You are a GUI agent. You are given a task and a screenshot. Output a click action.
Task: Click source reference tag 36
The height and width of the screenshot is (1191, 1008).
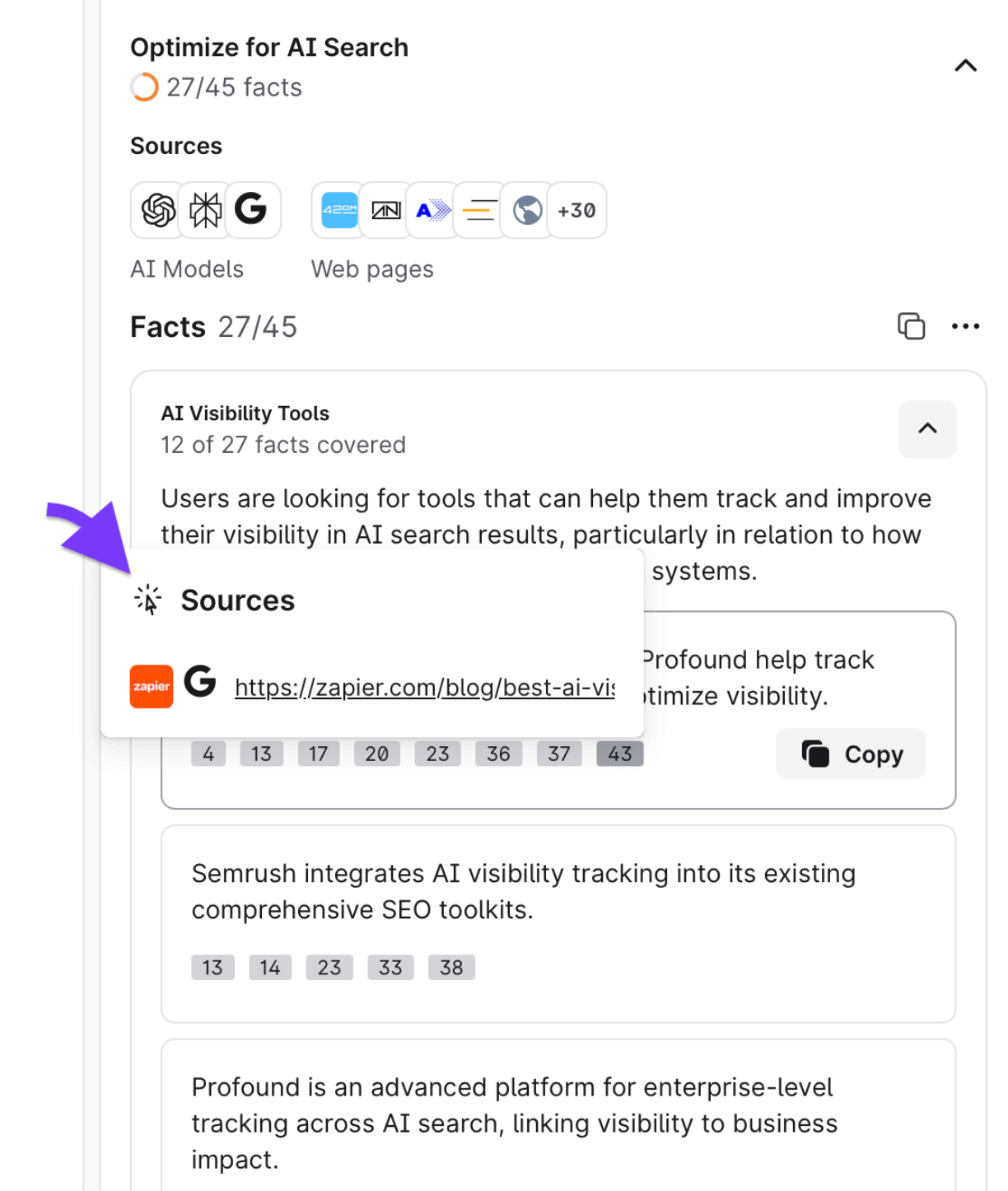pos(498,754)
